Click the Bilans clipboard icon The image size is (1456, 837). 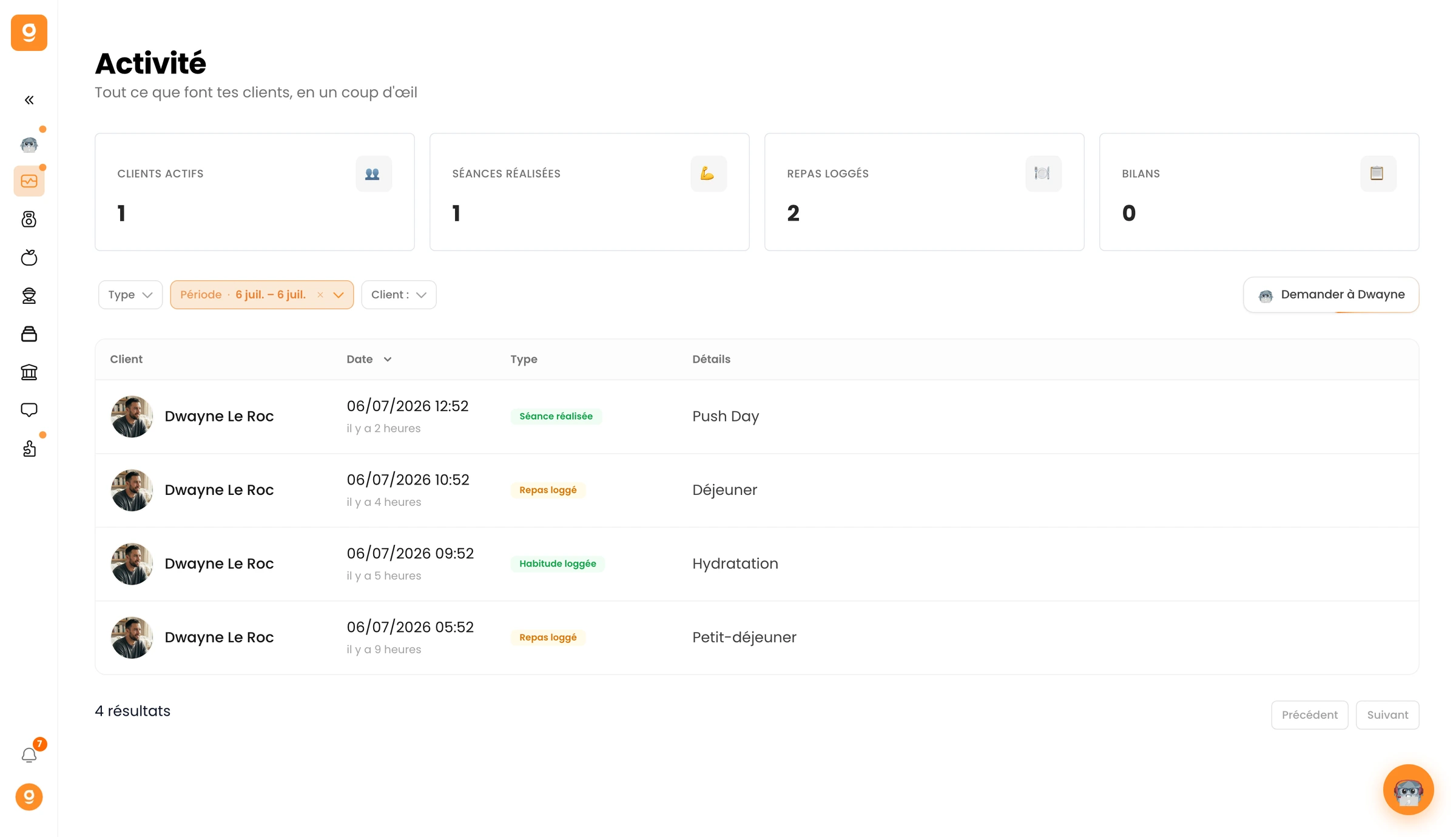point(1378,174)
